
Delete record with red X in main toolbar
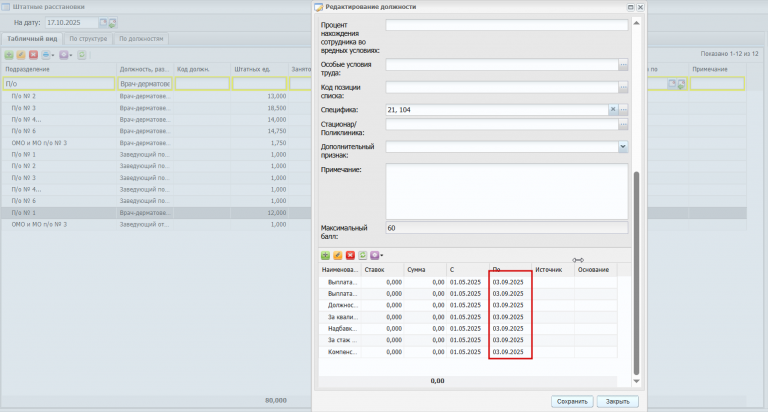[33, 55]
